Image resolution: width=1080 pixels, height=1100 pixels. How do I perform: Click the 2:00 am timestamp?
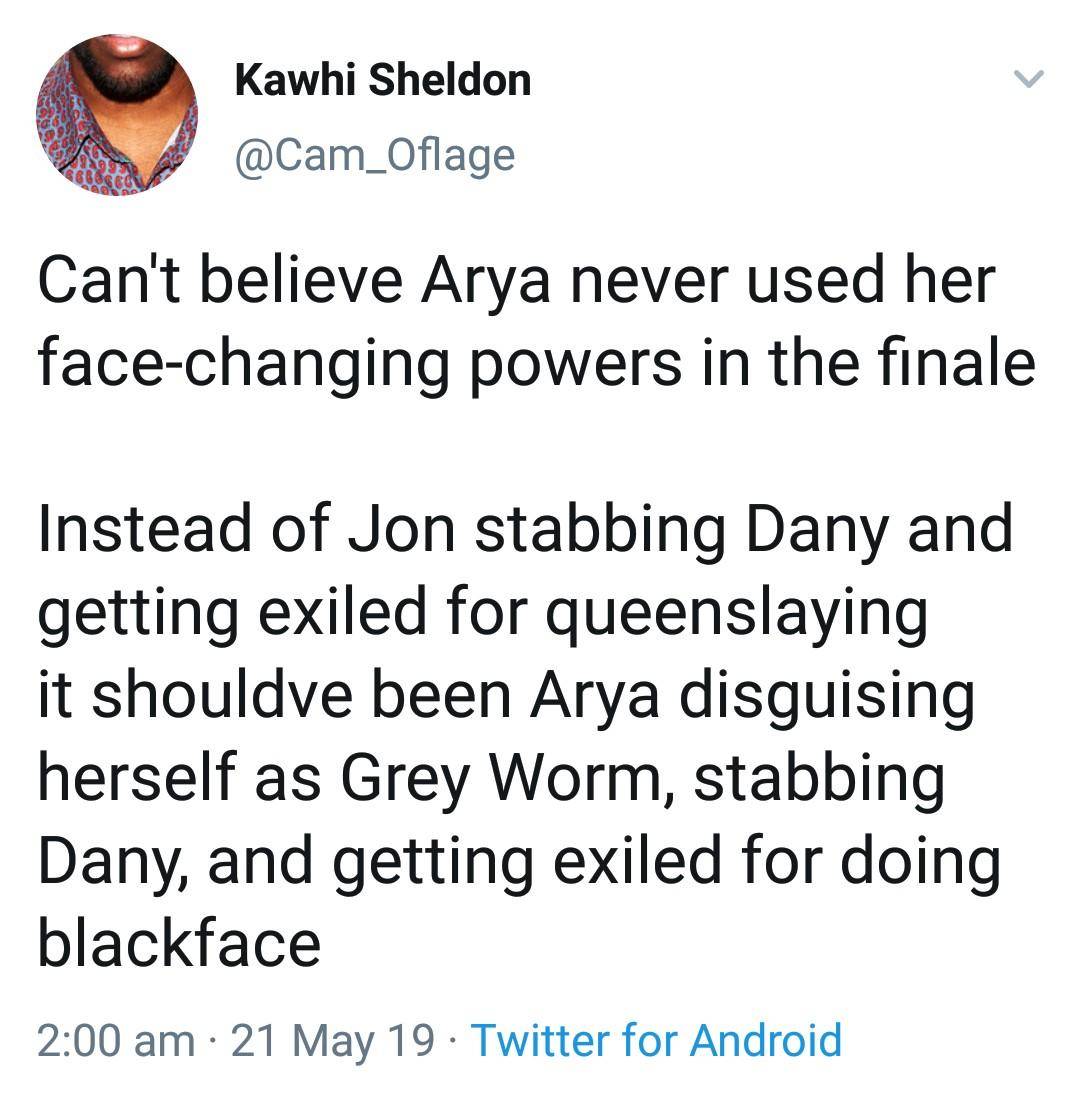coord(116,1040)
